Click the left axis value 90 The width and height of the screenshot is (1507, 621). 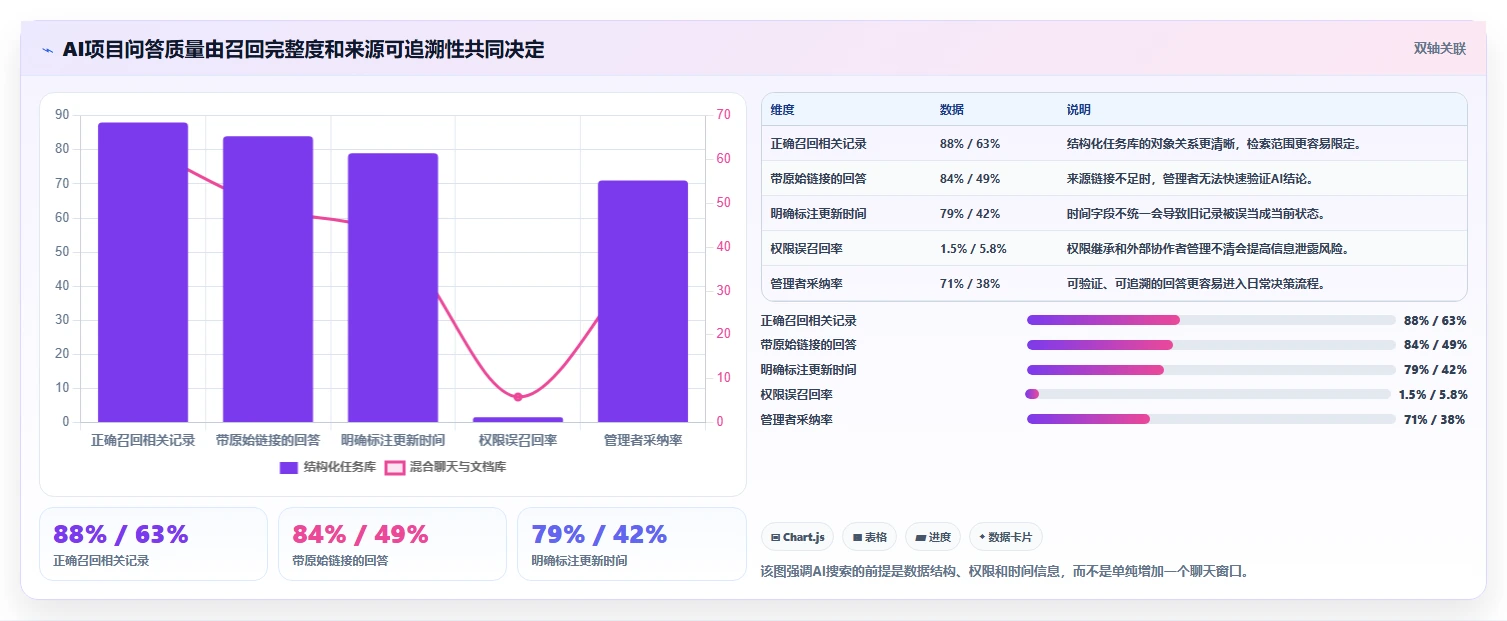point(62,115)
